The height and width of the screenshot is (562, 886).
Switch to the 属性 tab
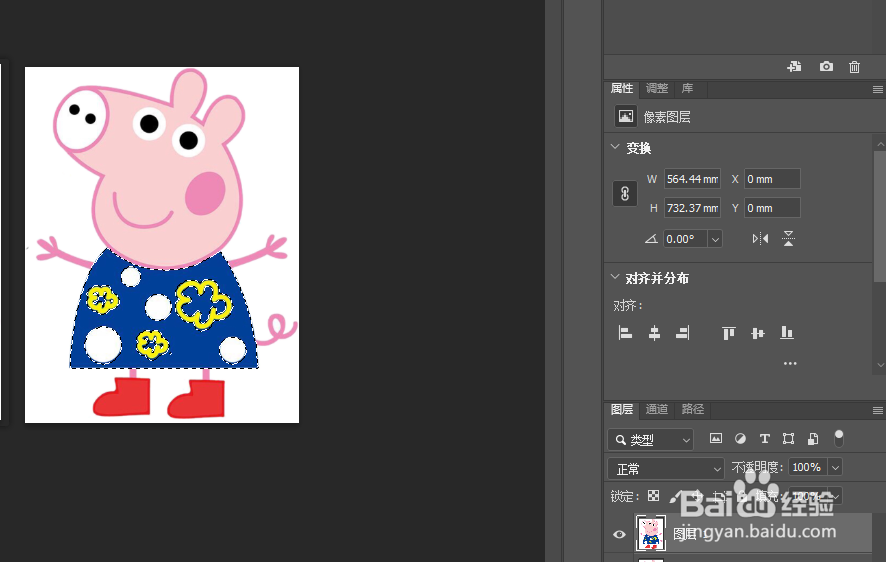(x=622, y=88)
